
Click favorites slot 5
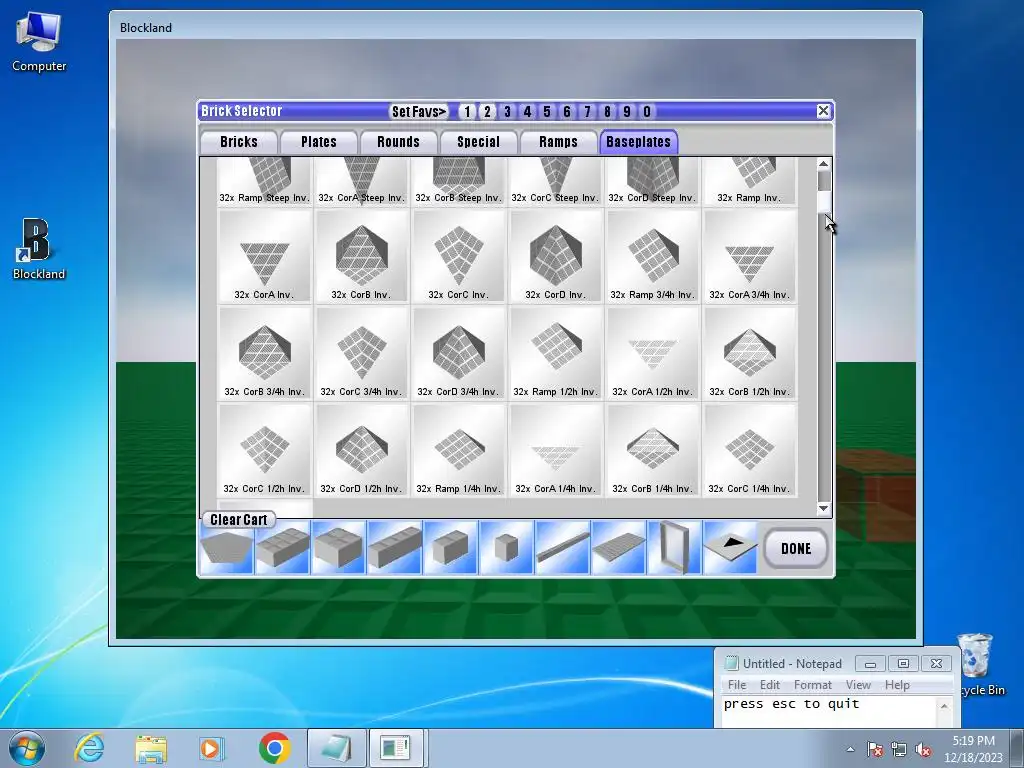pyautogui.click(x=547, y=112)
